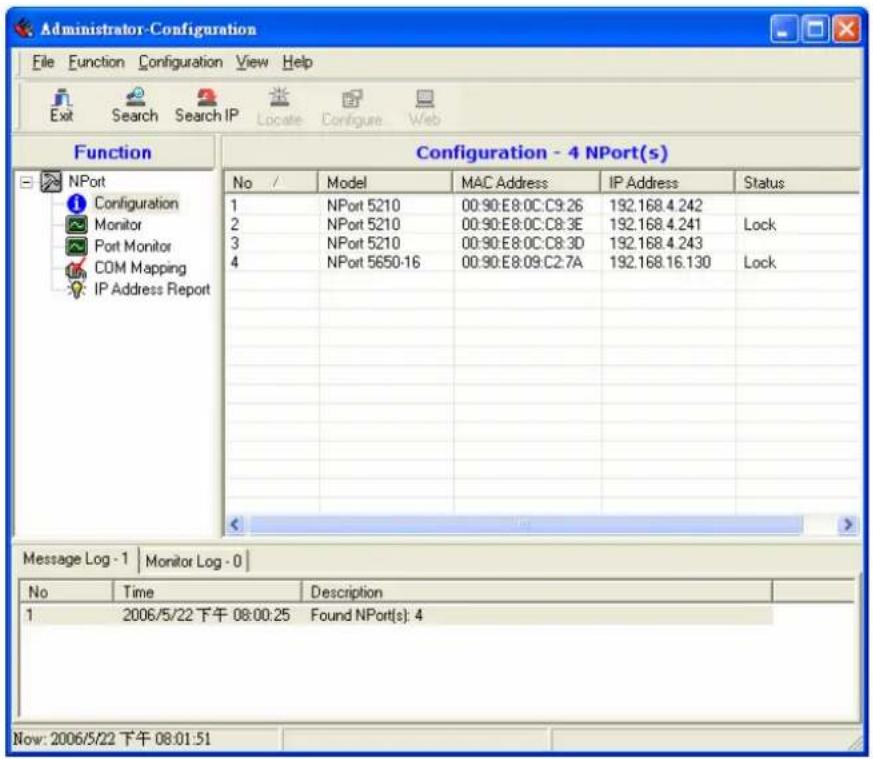Click MAC address 00:90:E8:0C:C8:3E
Screen dimensions: 873x759
pos(522,224)
